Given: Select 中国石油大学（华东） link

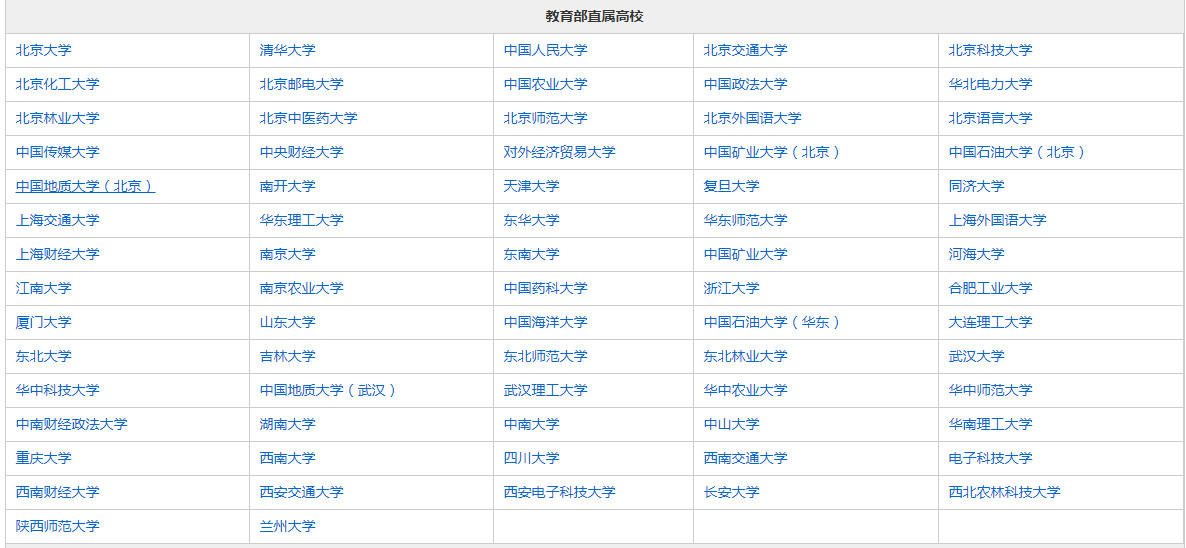Looking at the screenshot, I should click(x=772, y=323).
